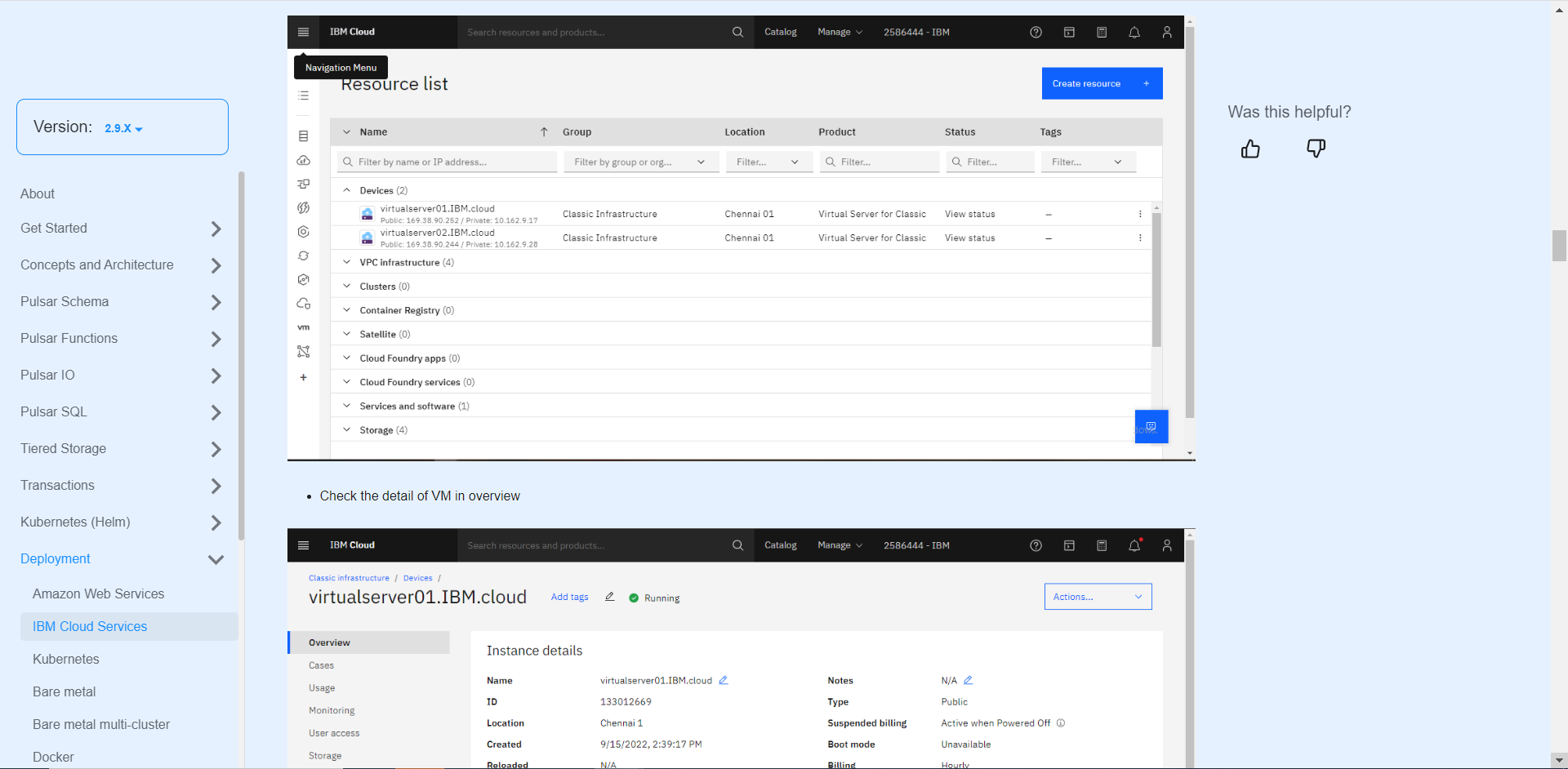Click the cost estimator calculator icon in top bar

(x=1102, y=32)
